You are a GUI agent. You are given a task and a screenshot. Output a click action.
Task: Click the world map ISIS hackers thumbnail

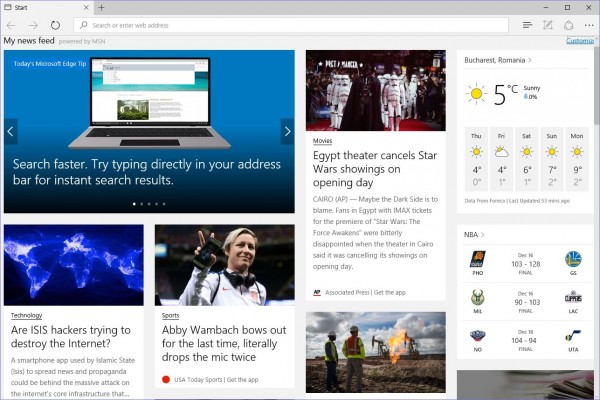[x=76, y=264]
